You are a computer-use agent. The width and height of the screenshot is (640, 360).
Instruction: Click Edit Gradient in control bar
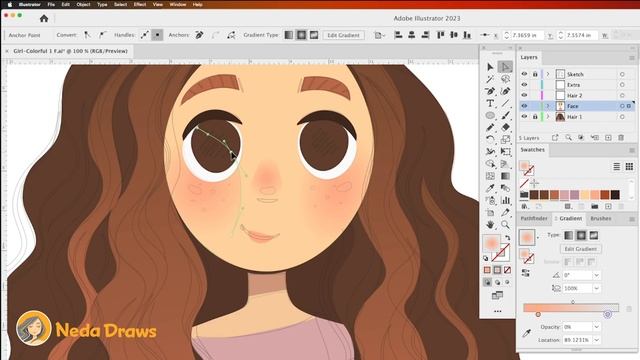pos(343,35)
